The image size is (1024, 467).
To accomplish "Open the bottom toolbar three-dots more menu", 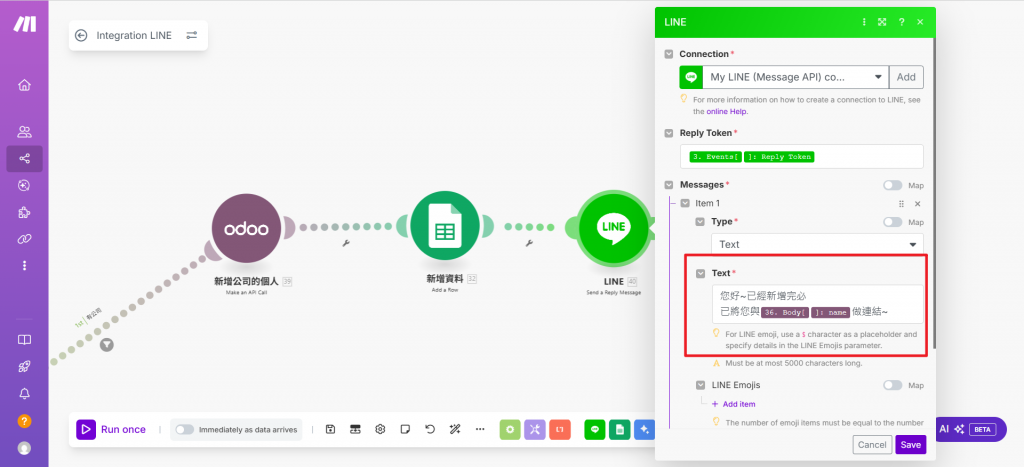I will [x=480, y=429].
